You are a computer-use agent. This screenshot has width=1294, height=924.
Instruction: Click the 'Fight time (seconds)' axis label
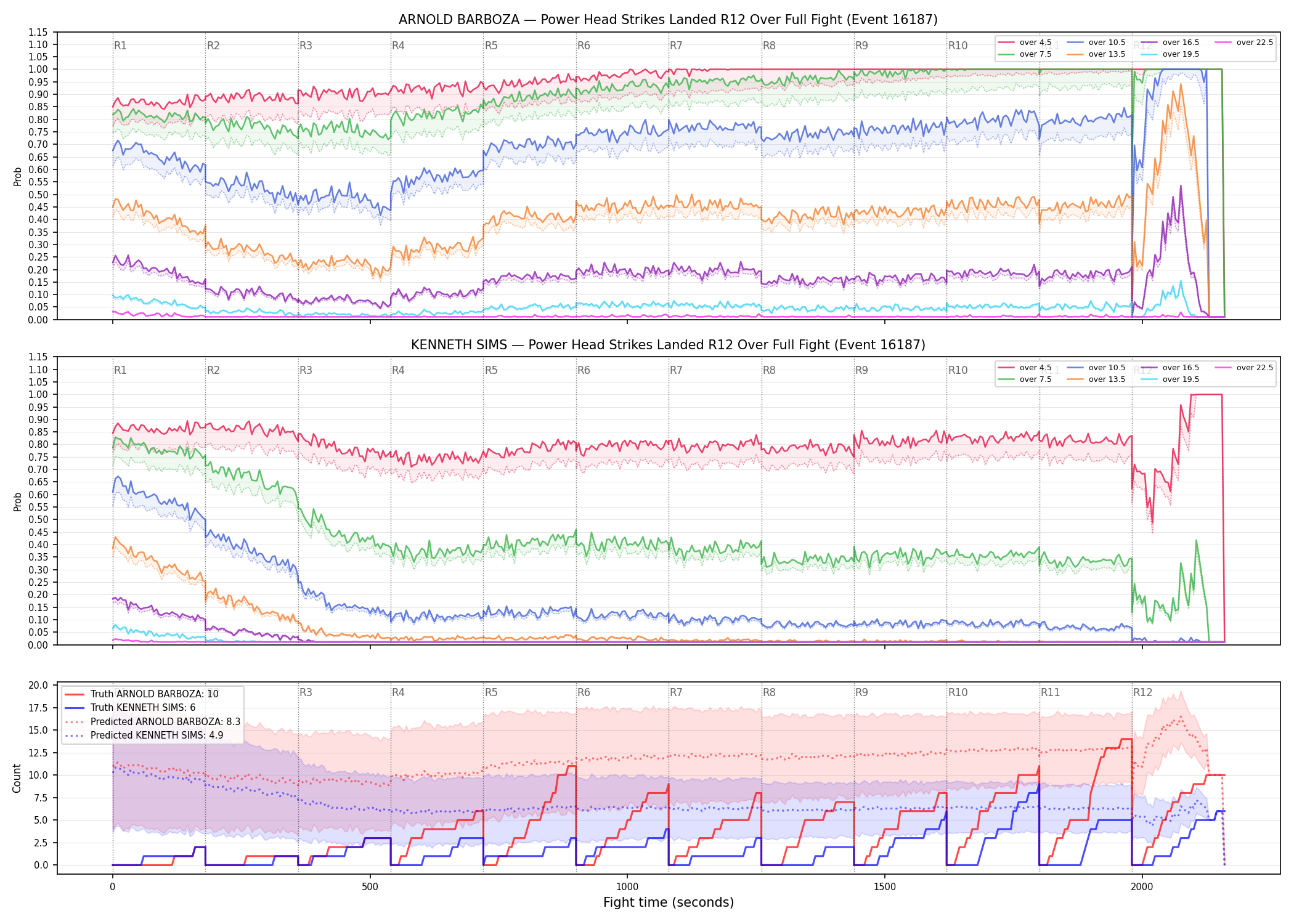[669, 902]
